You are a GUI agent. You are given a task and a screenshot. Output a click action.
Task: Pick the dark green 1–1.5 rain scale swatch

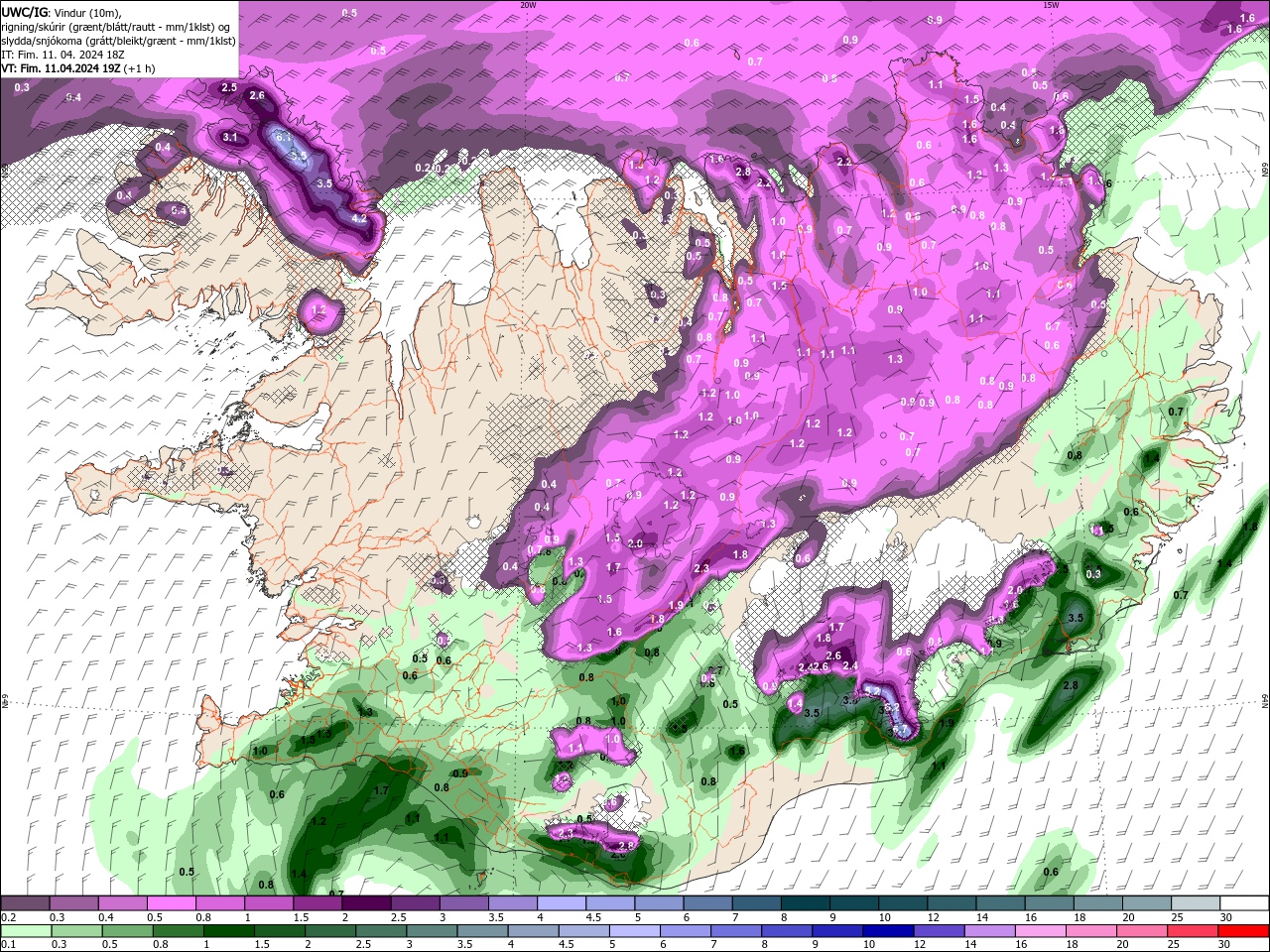(227, 931)
